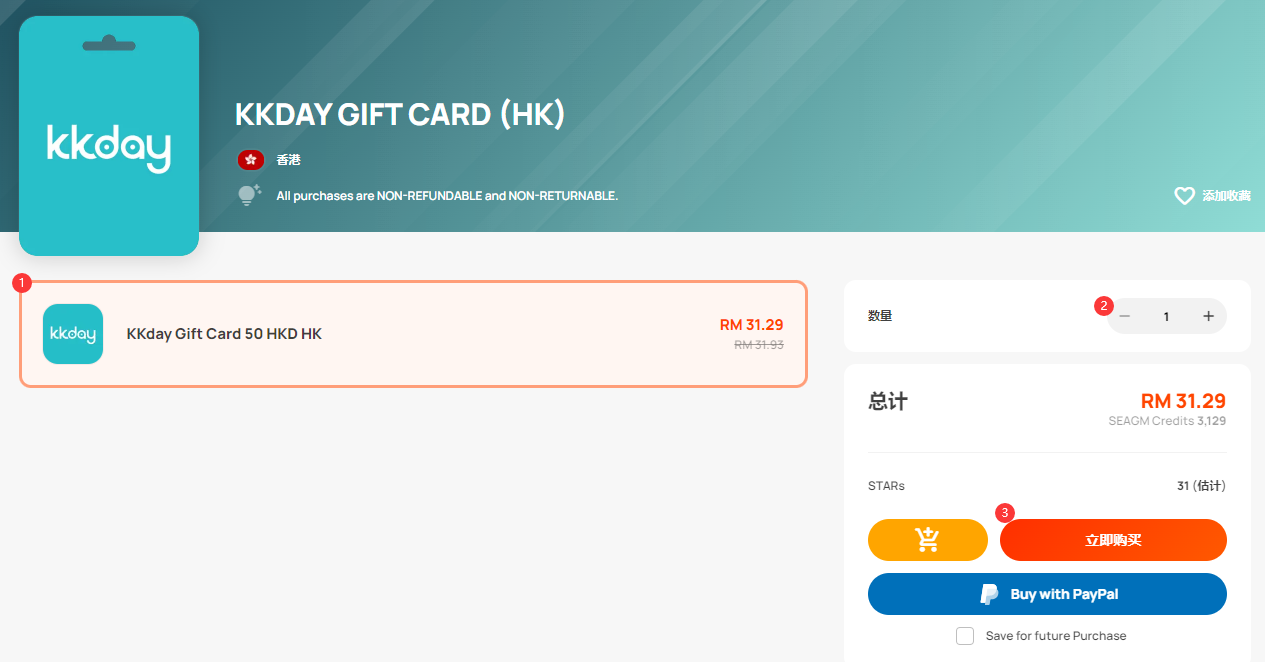Click the Buy with PayPal button
1265x662 pixels.
1047,594
